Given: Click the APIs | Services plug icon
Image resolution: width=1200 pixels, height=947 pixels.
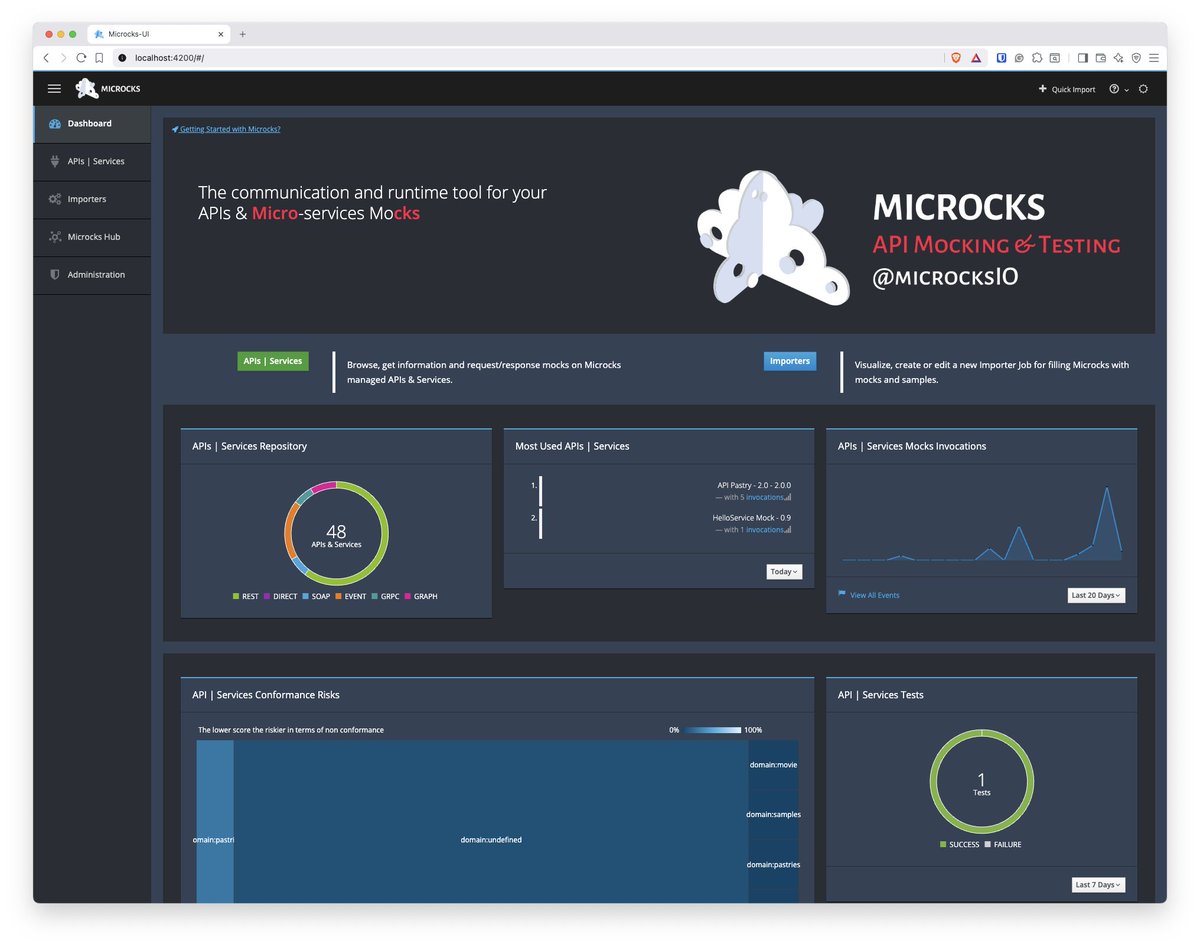Looking at the screenshot, I should 55,161.
